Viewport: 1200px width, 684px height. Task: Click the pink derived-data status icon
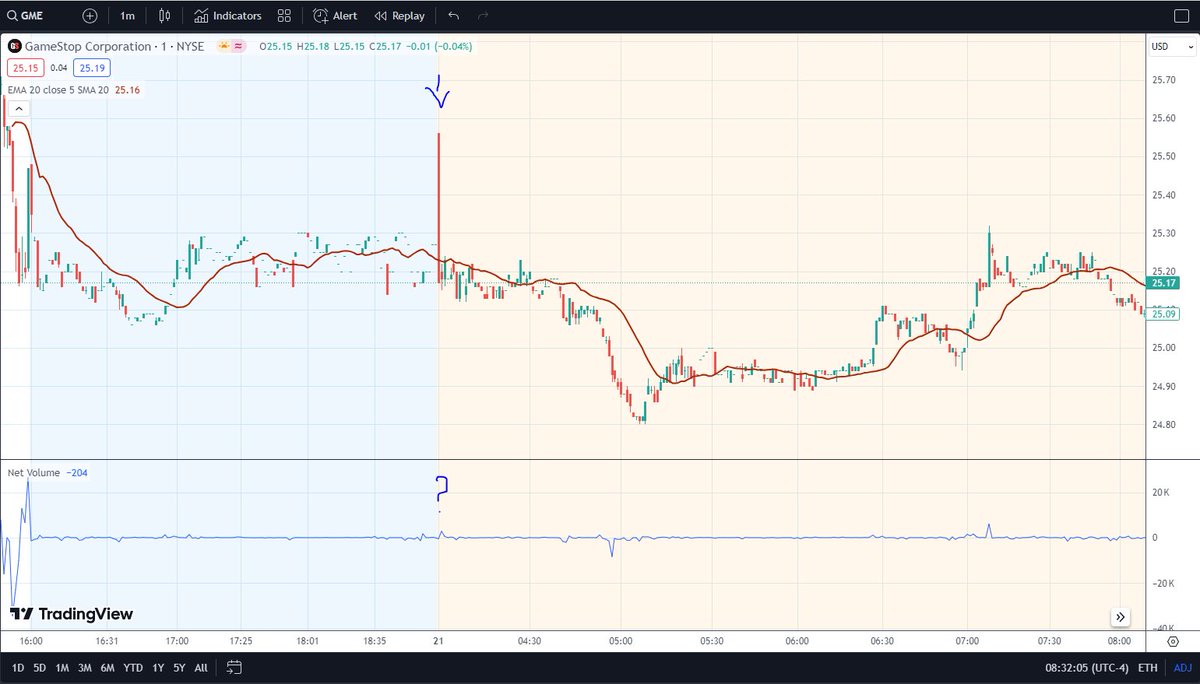point(240,46)
